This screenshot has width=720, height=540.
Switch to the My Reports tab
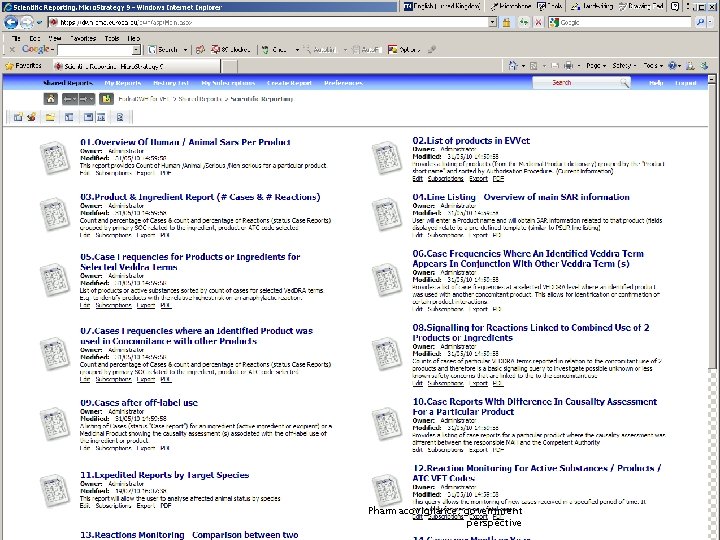click(123, 83)
